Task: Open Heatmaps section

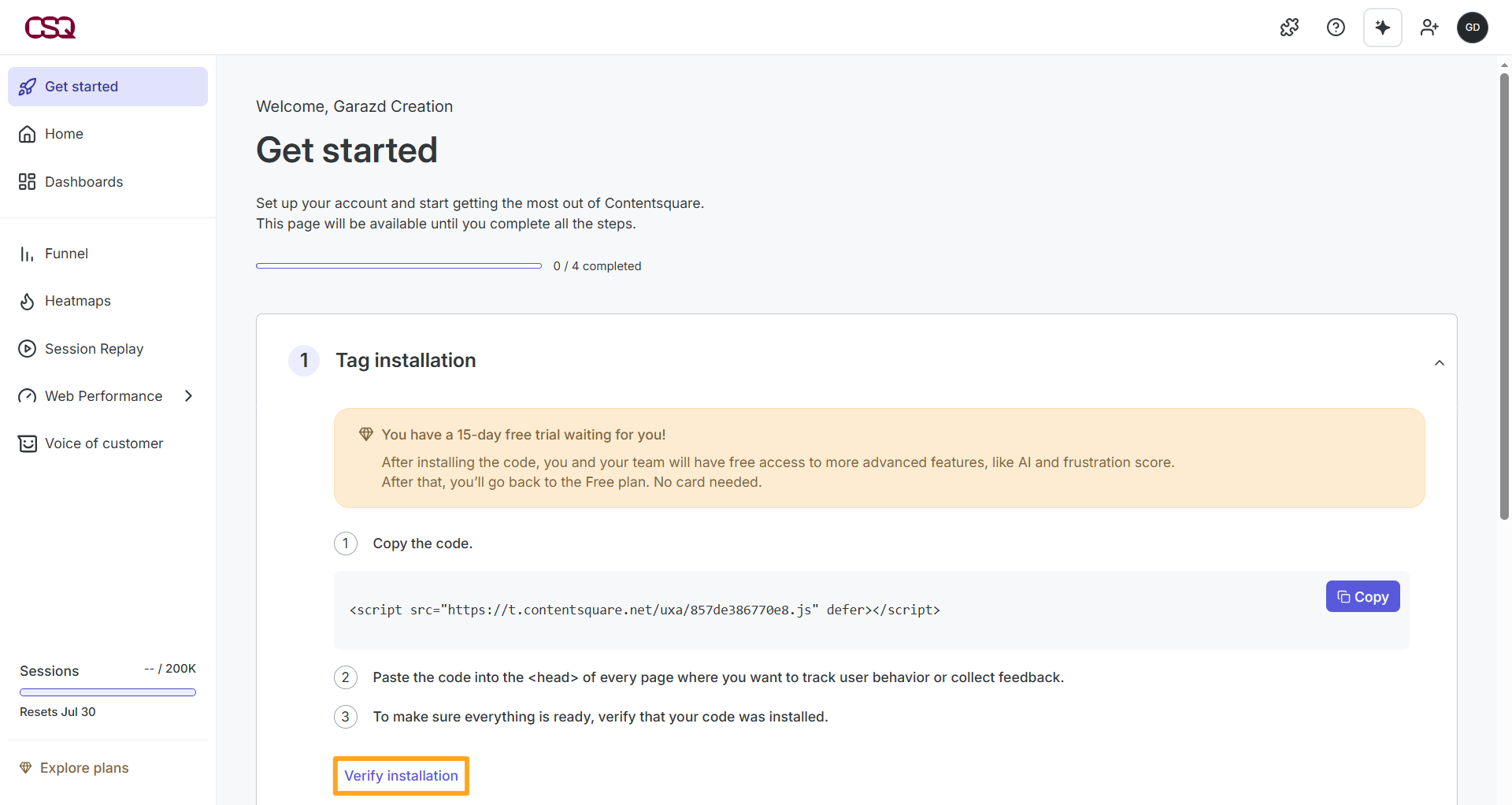Action: click(x=108, y=301)
